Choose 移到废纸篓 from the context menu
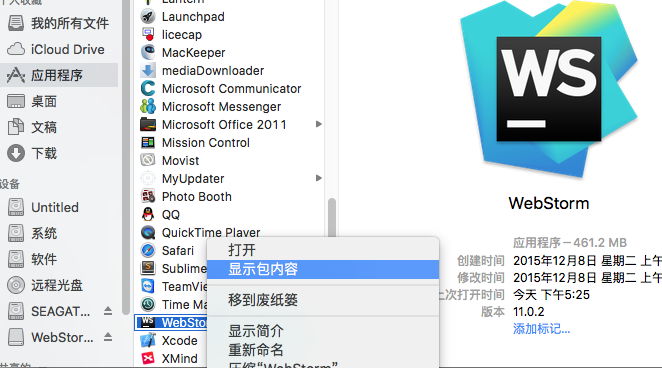The height and width of the screenshot is (368, 662). point(323,300)
